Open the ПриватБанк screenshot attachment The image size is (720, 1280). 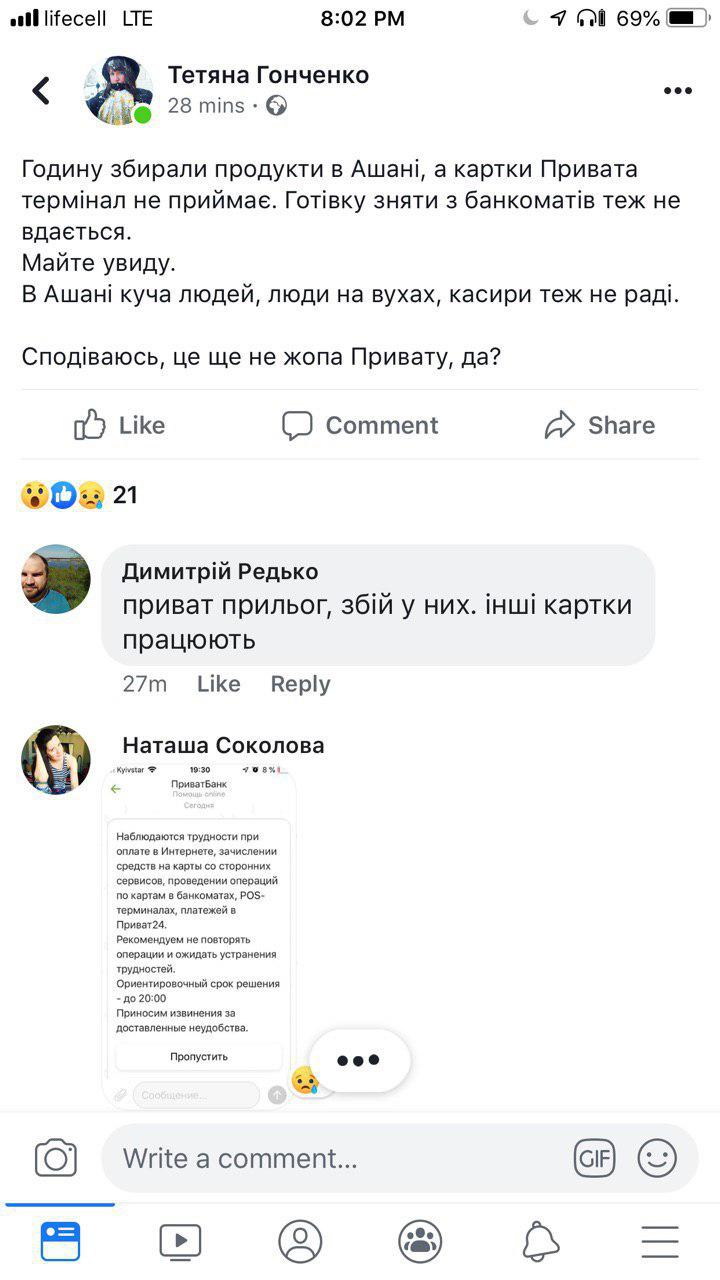pyautogui.click(x=199, y=937)
